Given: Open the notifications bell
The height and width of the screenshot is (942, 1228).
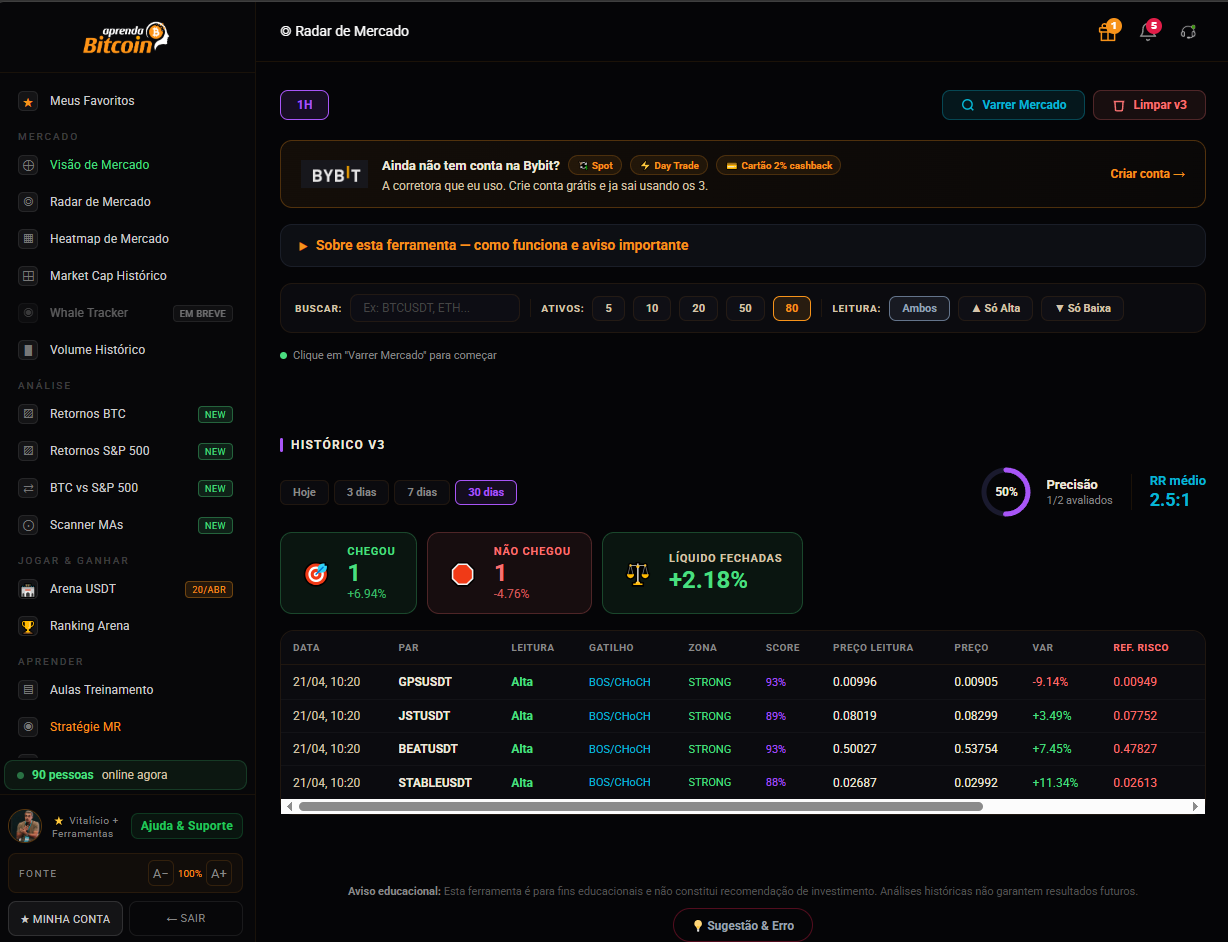Looking at the screenshot, I should click(x=1148, y=32).
